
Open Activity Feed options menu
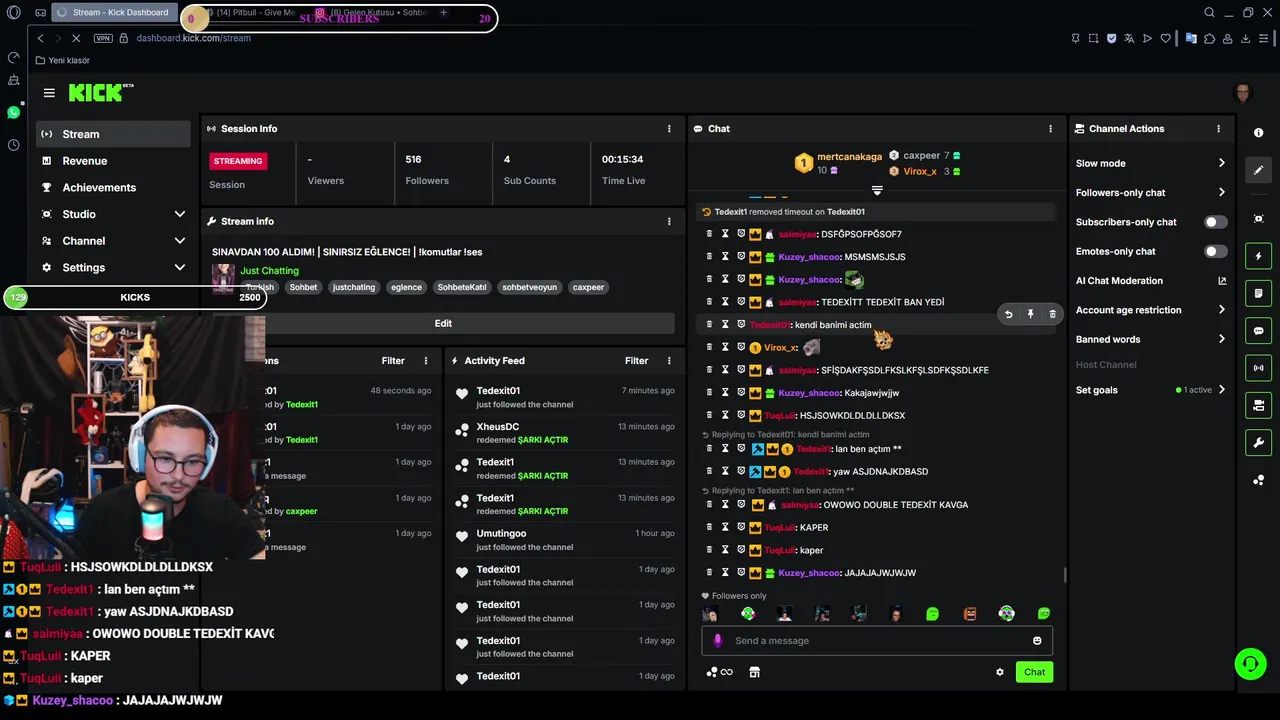(x=669, y=361)
